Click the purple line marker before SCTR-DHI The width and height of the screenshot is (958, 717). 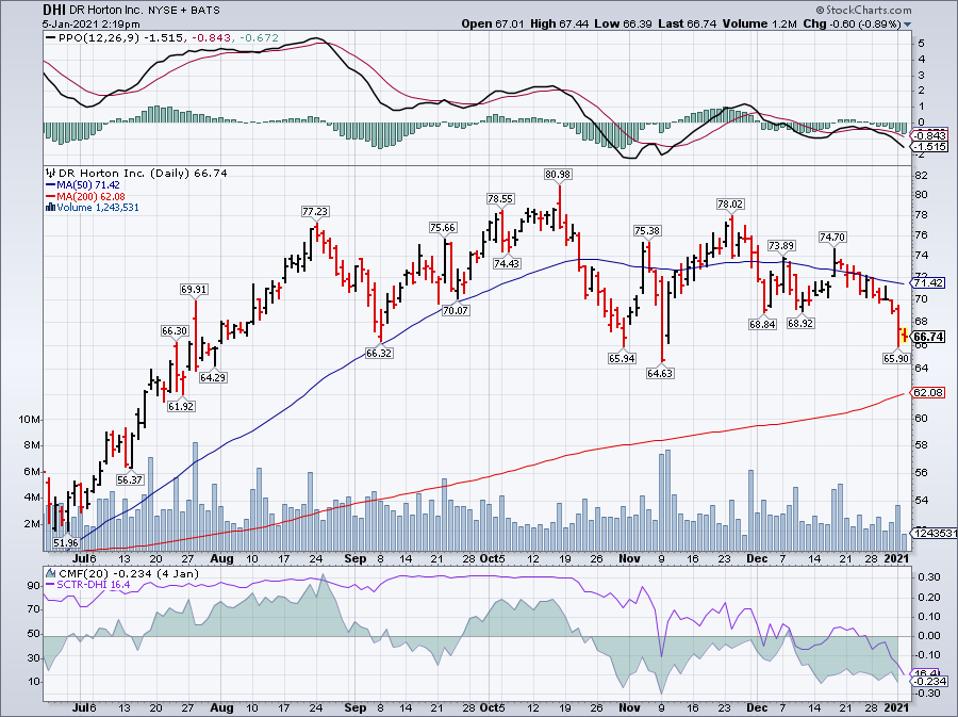(50, 584)
